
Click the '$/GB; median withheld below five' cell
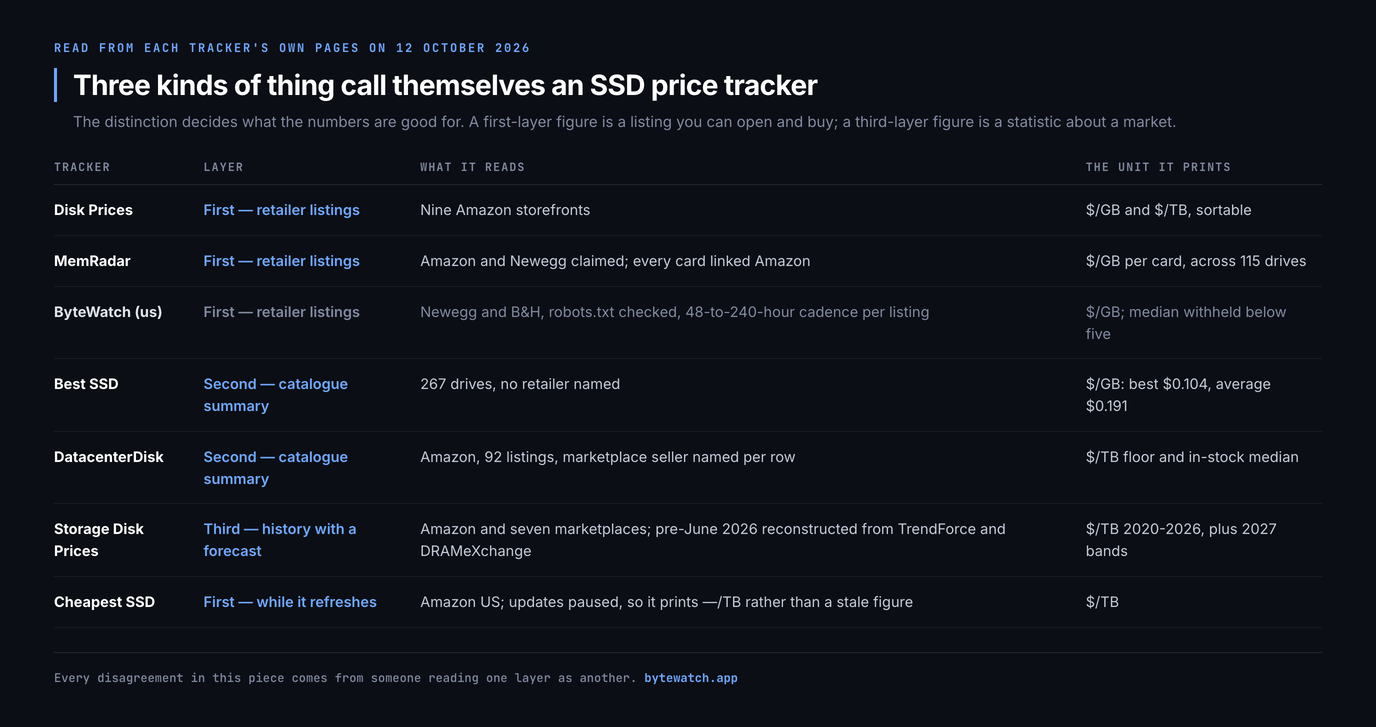pyautogui.click(x=1186, y=323)
